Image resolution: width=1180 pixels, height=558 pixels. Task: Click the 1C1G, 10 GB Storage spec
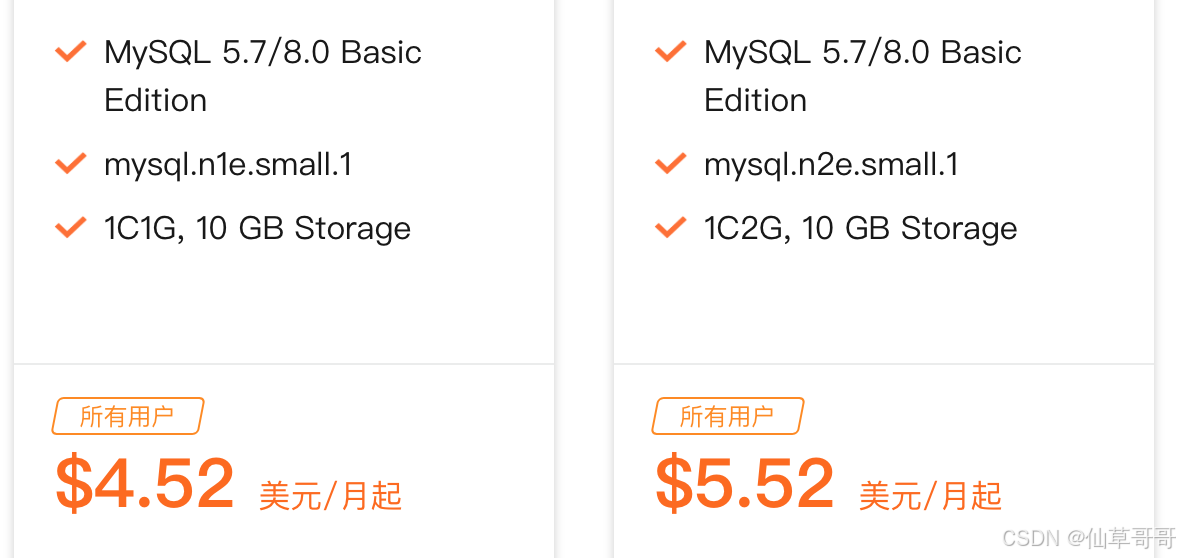257,229
